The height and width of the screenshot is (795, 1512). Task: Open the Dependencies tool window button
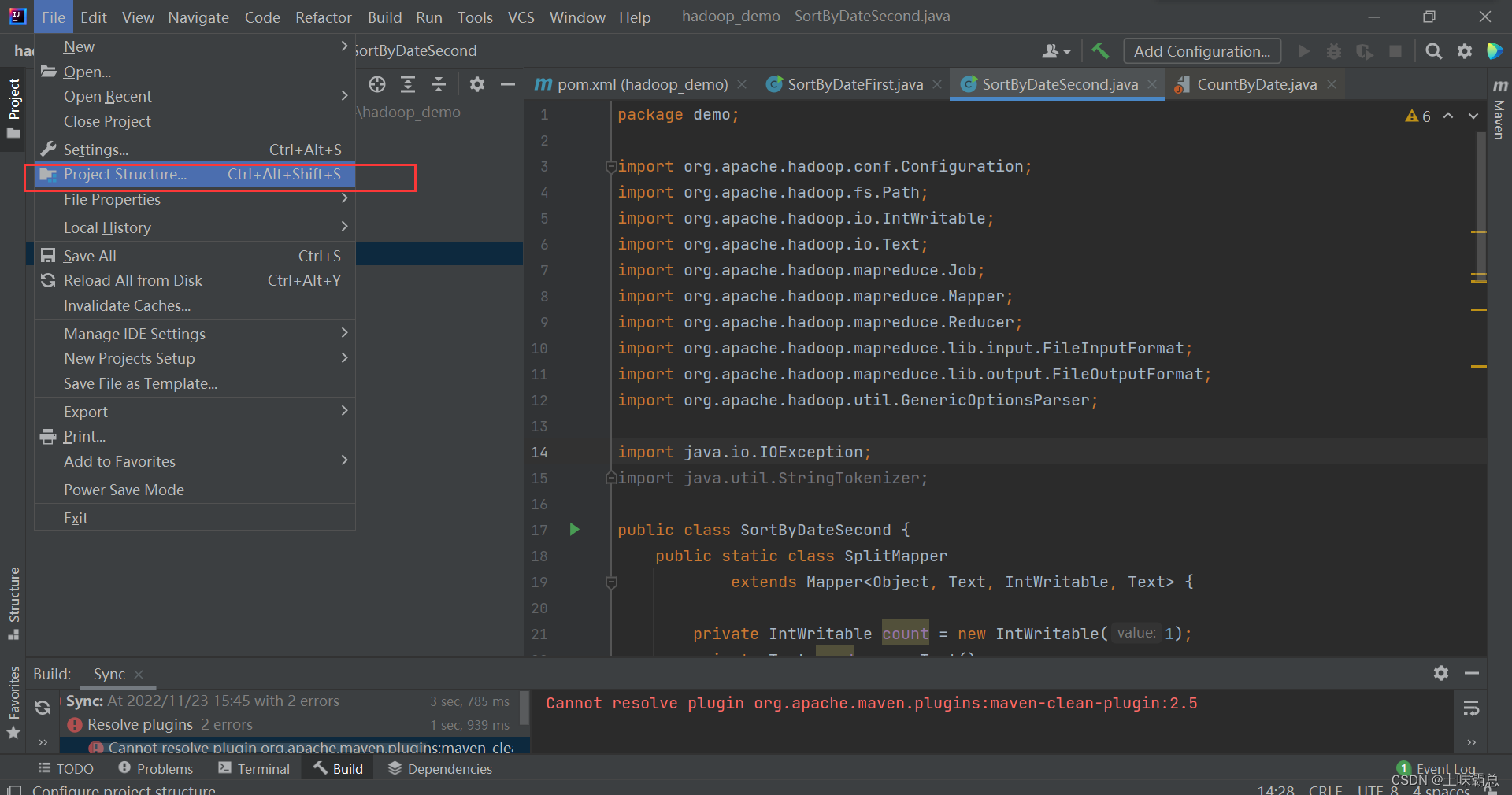coord(440,768)
